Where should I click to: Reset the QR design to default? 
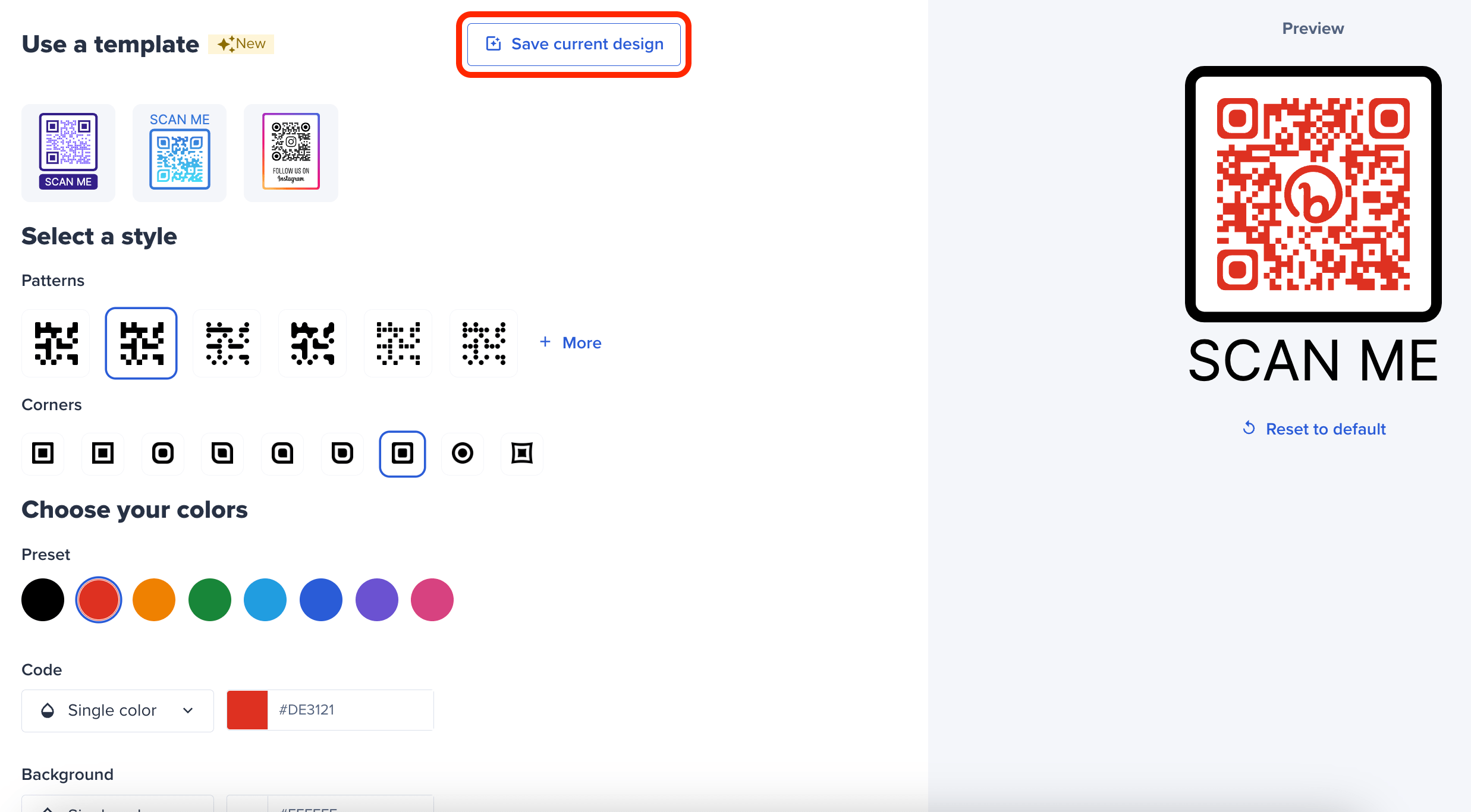point(1313,429)
